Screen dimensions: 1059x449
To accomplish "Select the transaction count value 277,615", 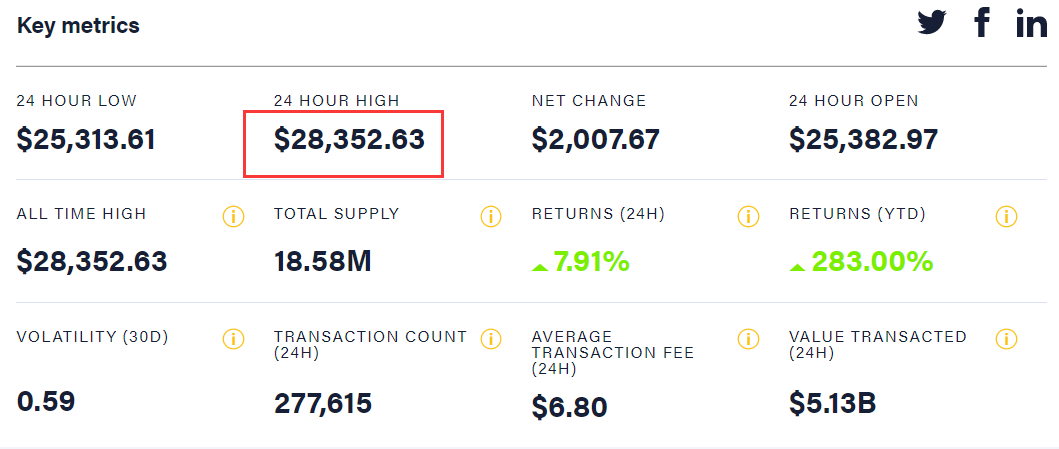I will 323,403.
